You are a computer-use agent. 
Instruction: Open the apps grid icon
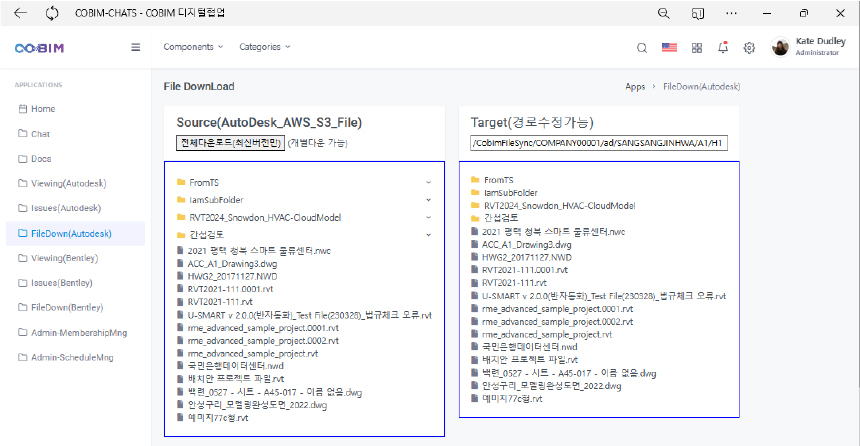point(697,48)
